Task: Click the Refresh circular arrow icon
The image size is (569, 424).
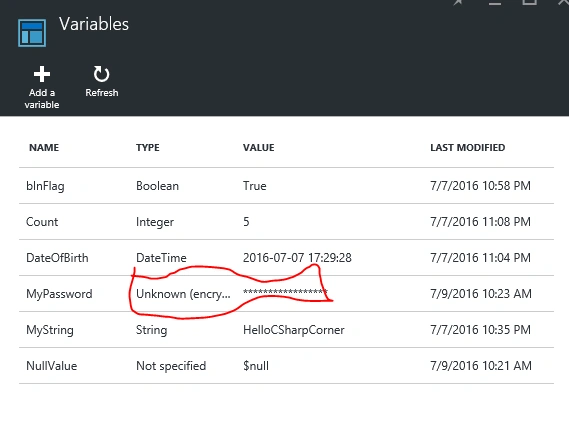Action: (x=101, y=74)
